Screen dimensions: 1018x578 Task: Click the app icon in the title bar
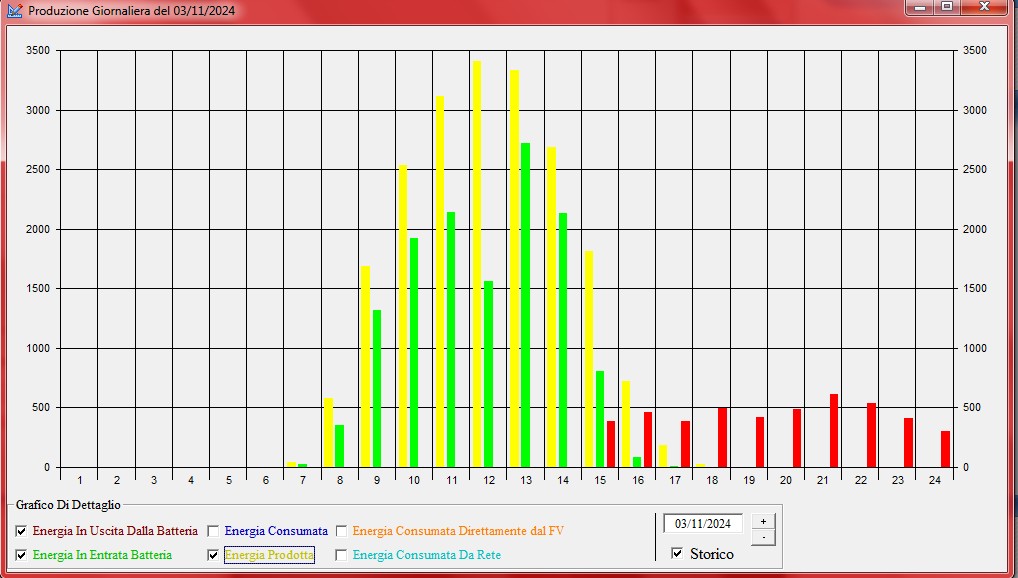pos(14,10)
